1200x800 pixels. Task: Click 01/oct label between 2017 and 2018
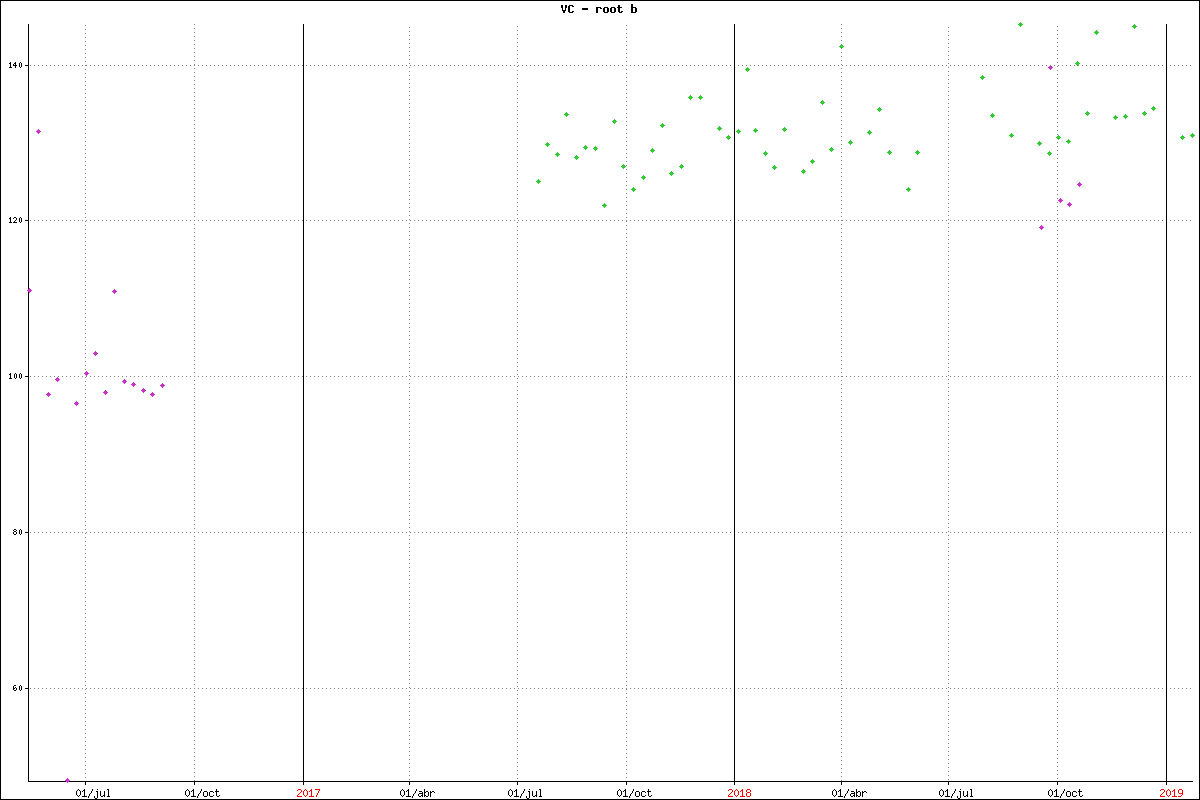(x=633, y=793)
